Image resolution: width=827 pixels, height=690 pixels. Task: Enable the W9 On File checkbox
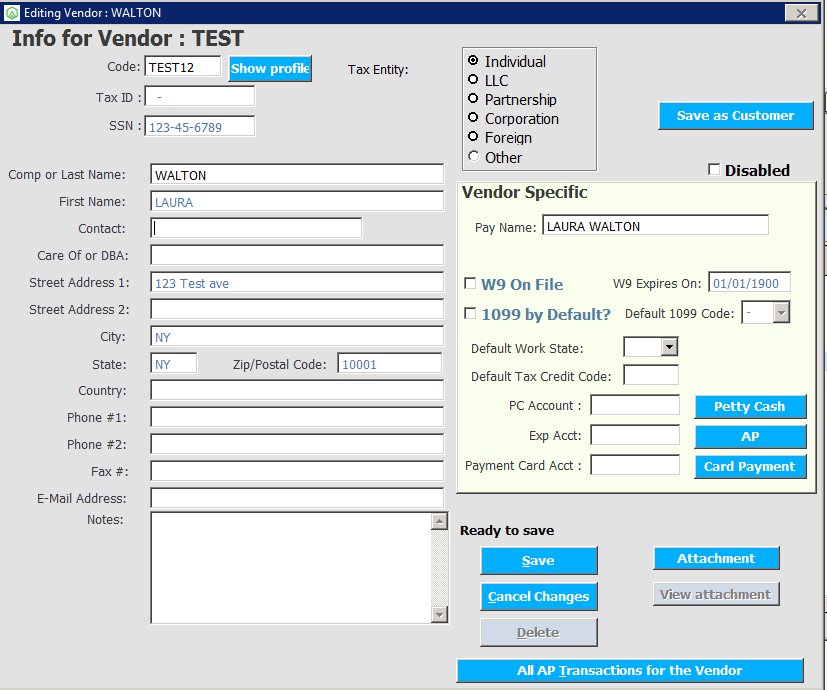(x=469, y=283)
